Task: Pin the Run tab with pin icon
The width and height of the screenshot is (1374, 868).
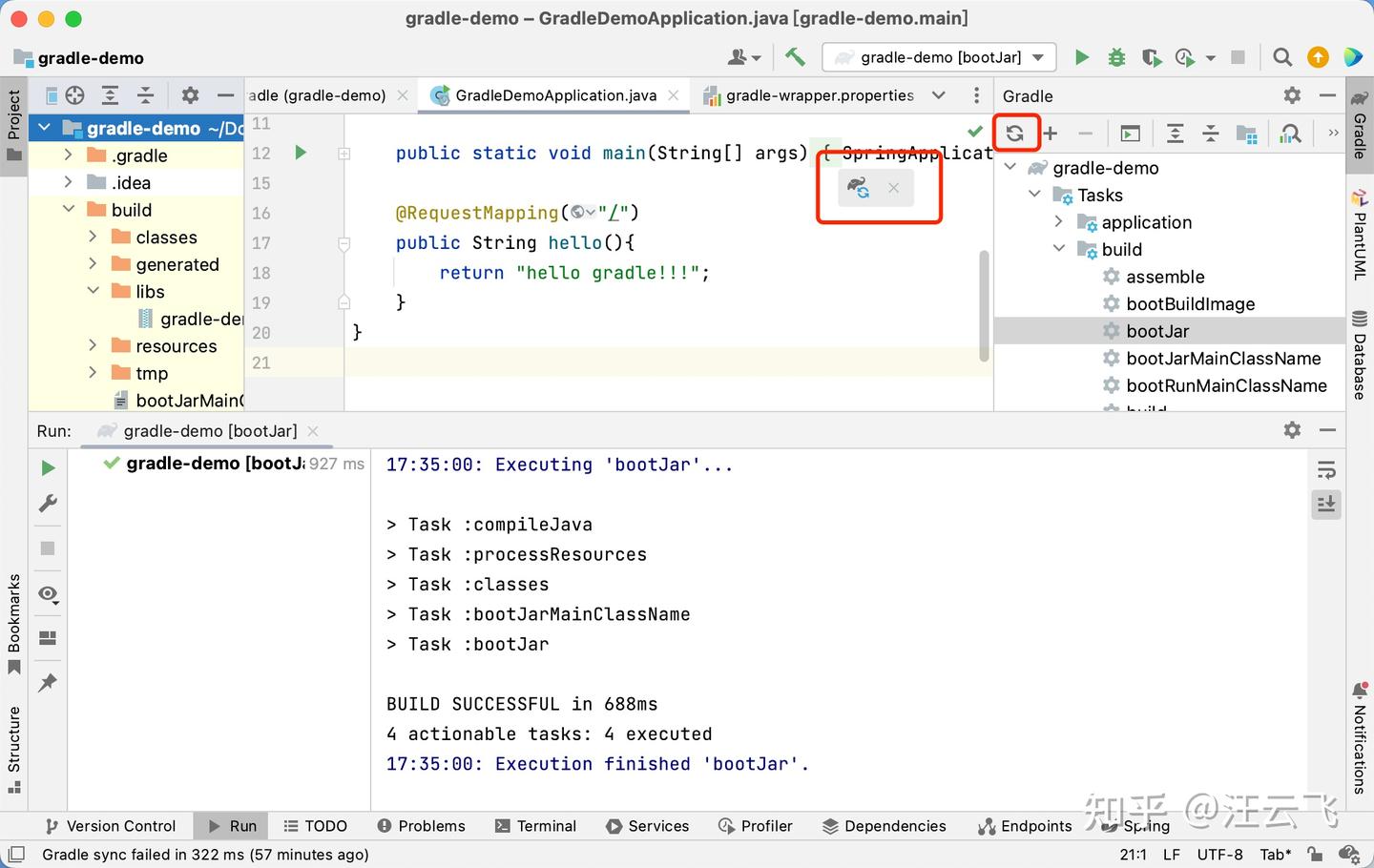Action: [48, 683]
